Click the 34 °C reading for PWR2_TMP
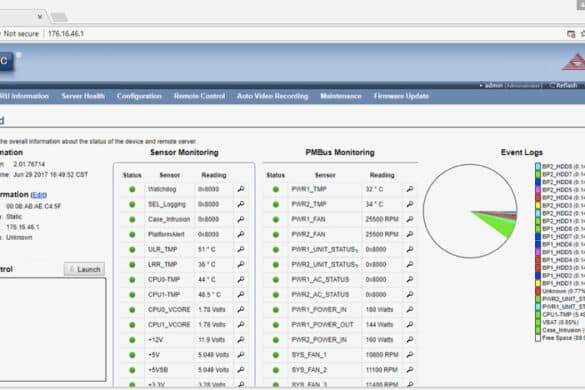585x390 pixels. coord(374,204)
